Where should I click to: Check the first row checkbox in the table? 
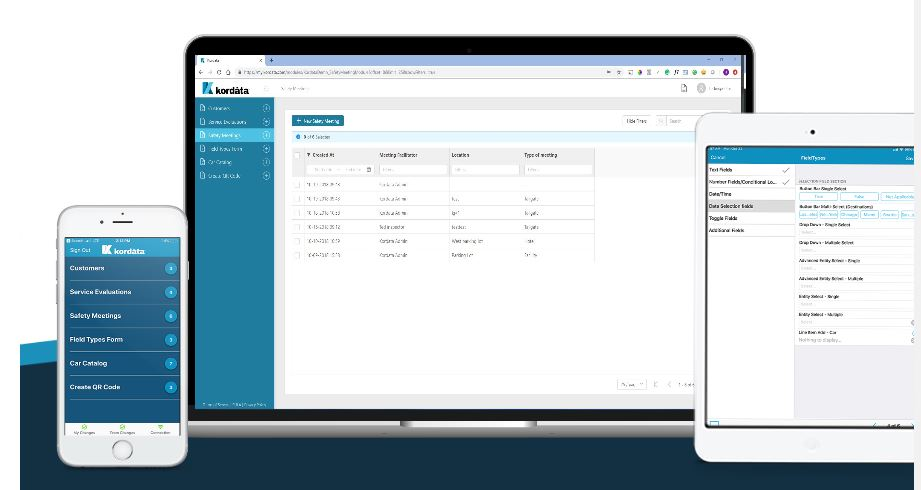click(297, 184)
